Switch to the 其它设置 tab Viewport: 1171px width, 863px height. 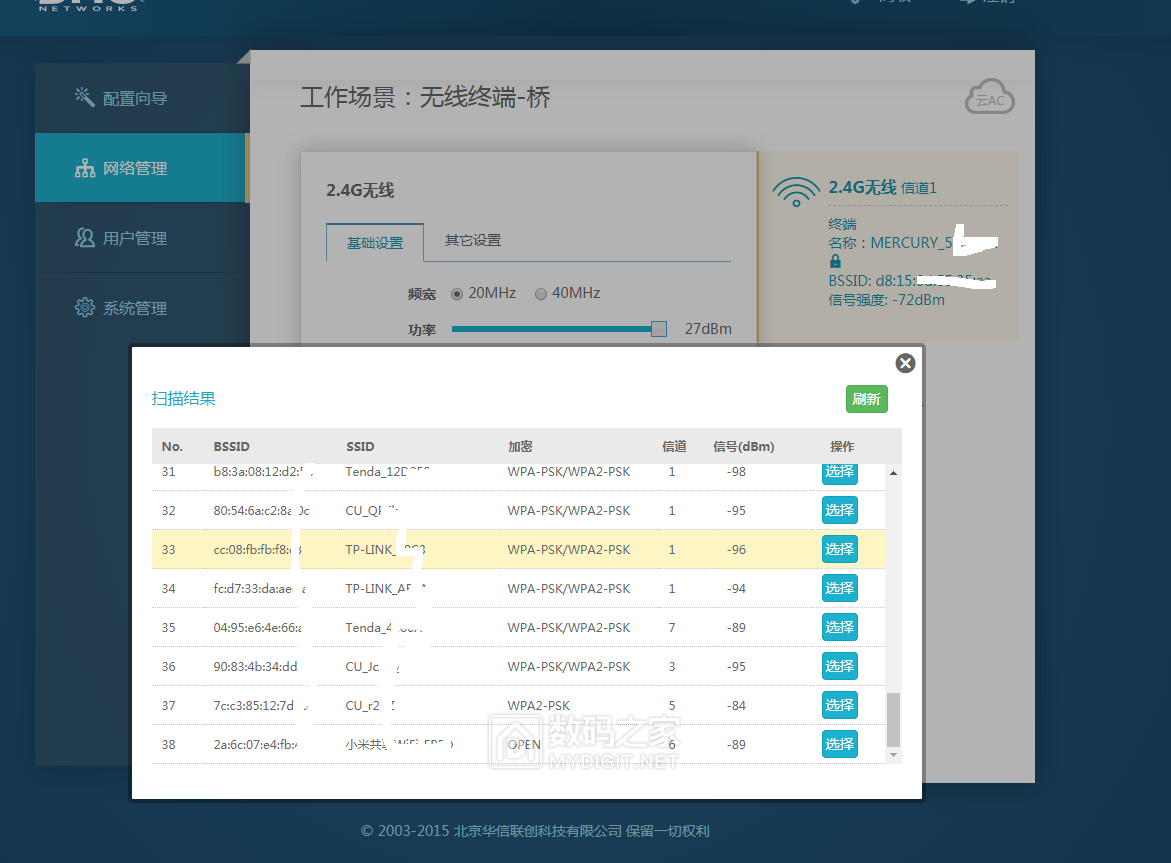click(x=472, y=241)
